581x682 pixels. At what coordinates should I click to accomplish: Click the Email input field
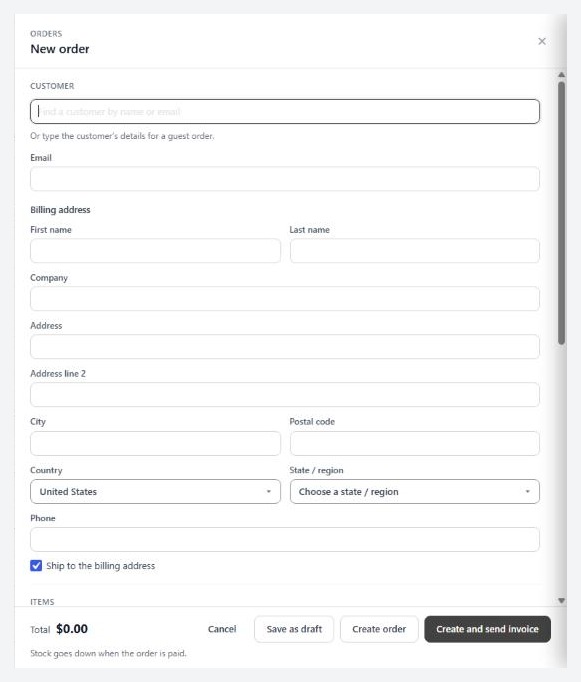point(285,179)
